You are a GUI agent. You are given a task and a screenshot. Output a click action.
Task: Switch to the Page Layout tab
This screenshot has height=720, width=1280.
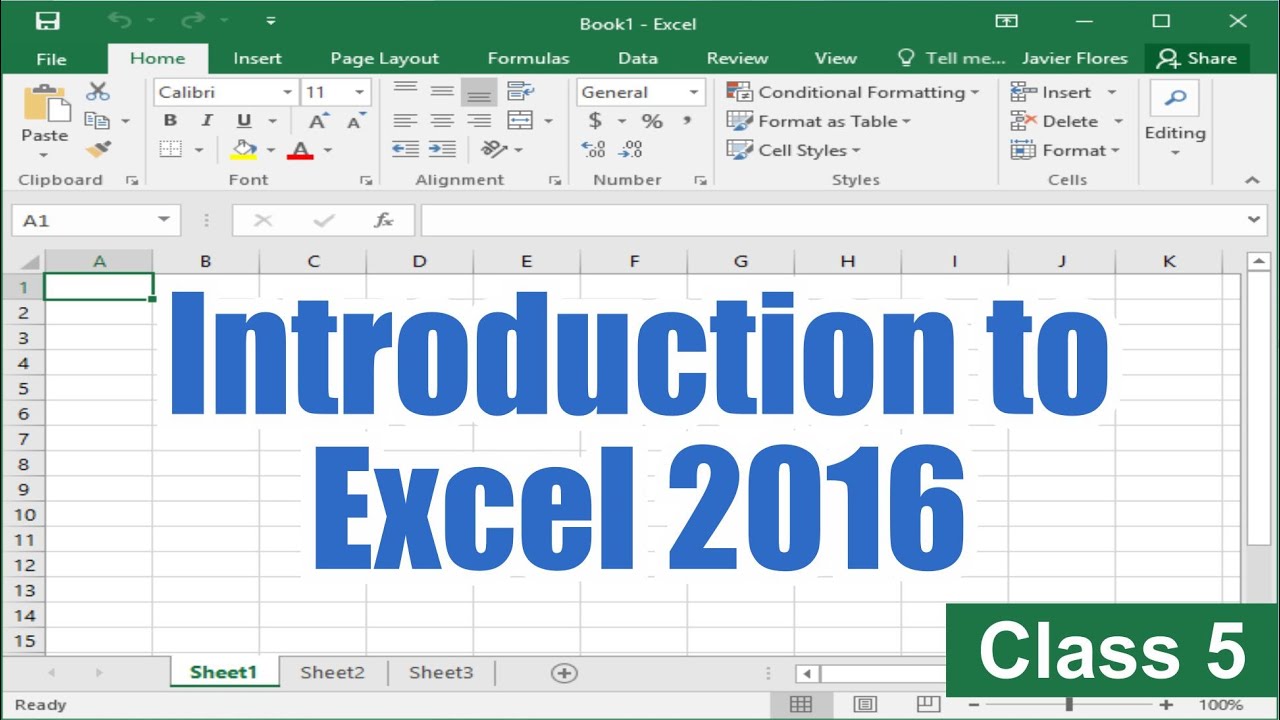coord(385,58)
